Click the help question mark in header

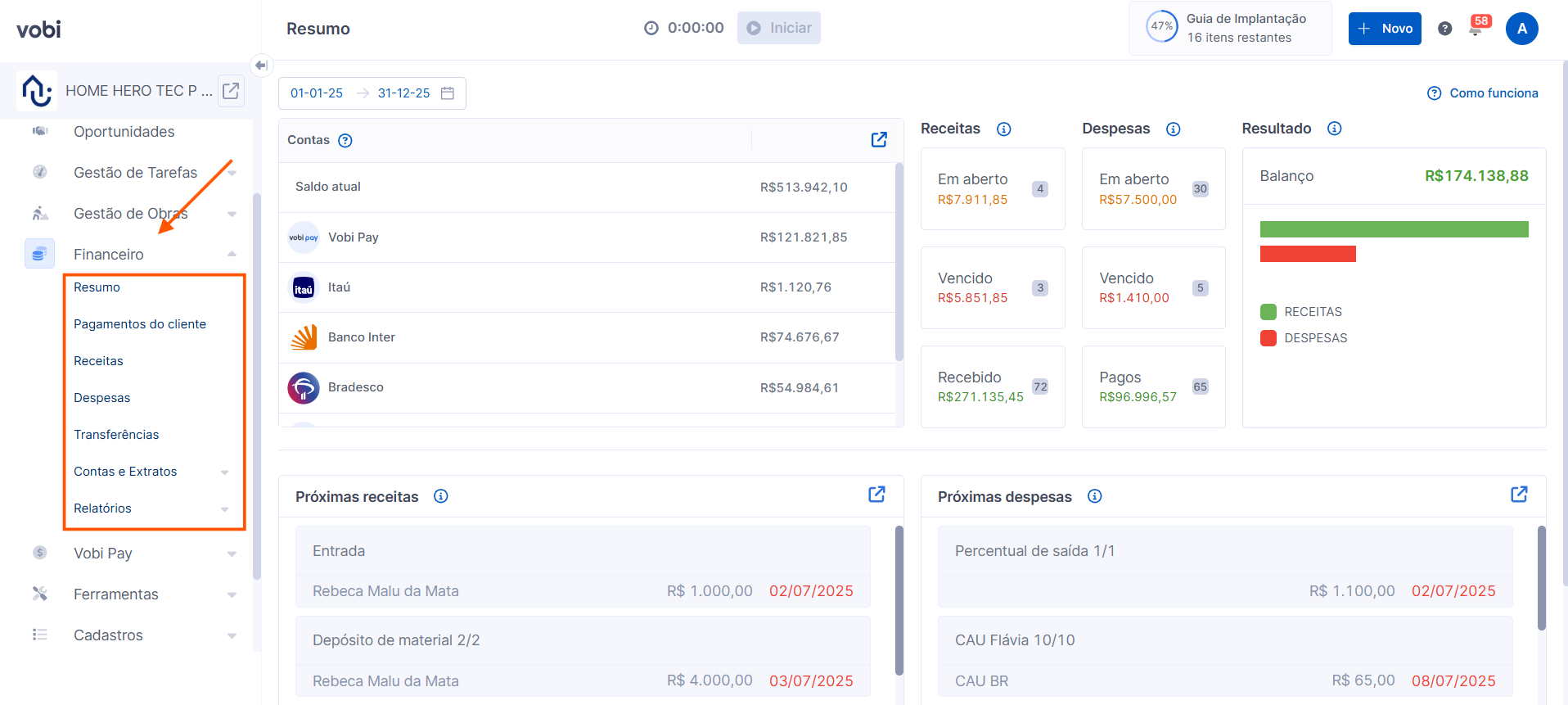1445,29
